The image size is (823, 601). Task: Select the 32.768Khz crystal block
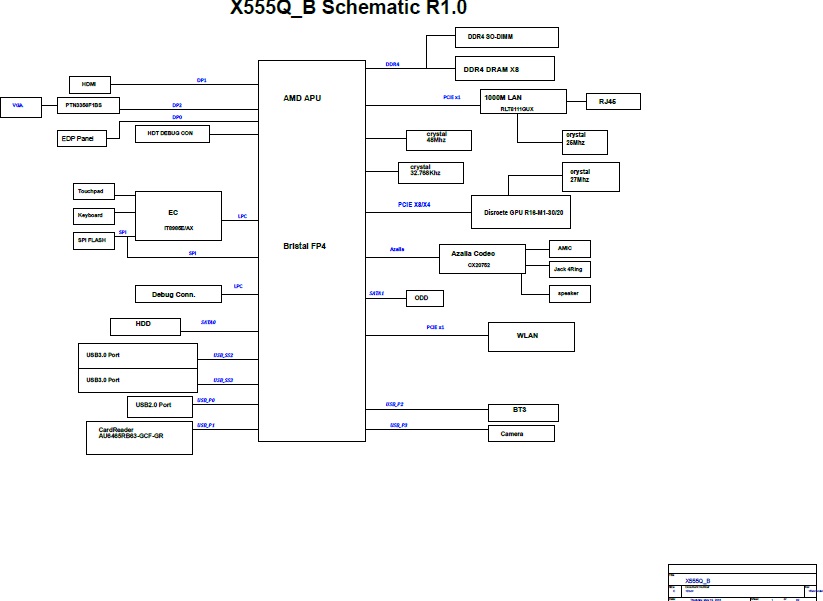430,172
